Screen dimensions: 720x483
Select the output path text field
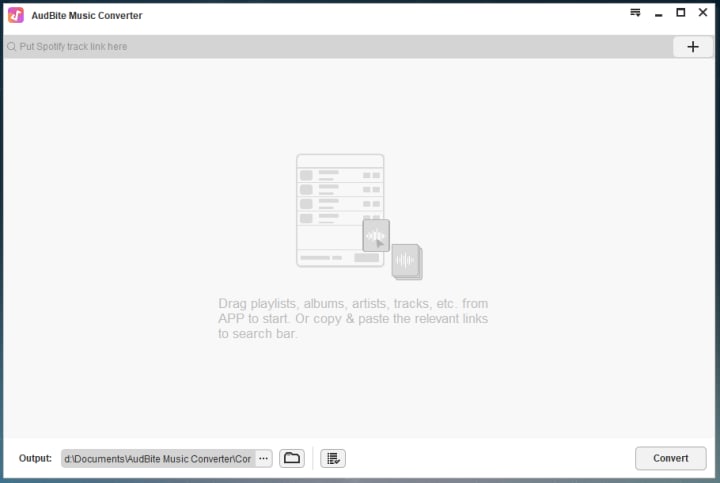click(x=158, y=459)
